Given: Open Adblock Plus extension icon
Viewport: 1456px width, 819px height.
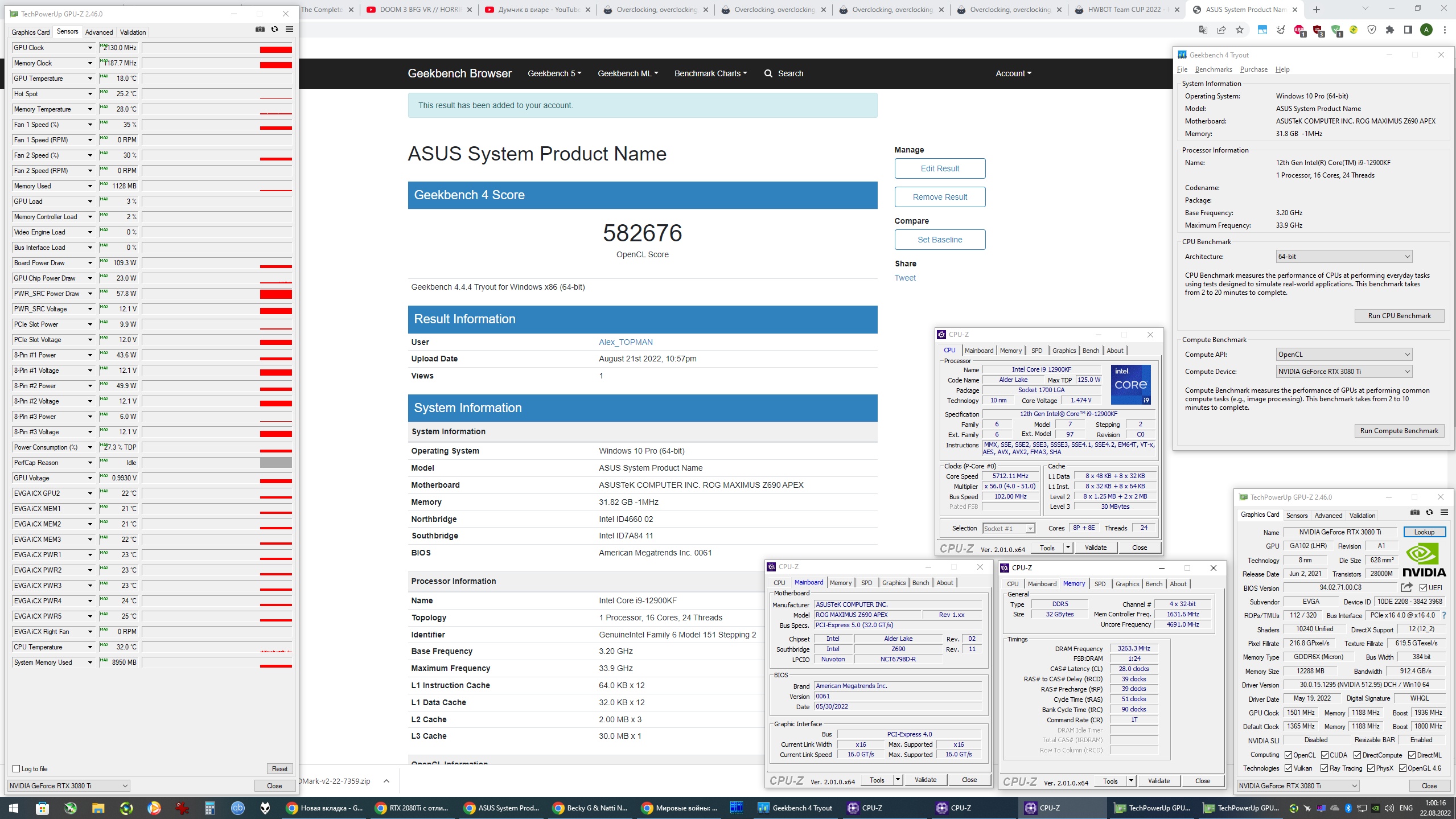Looking at the screenshot, I should click(x=1299, y=30).
